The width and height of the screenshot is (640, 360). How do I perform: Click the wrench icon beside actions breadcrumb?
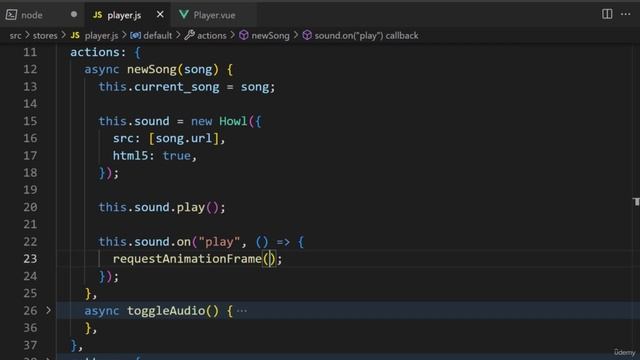(x=189, y=35)
